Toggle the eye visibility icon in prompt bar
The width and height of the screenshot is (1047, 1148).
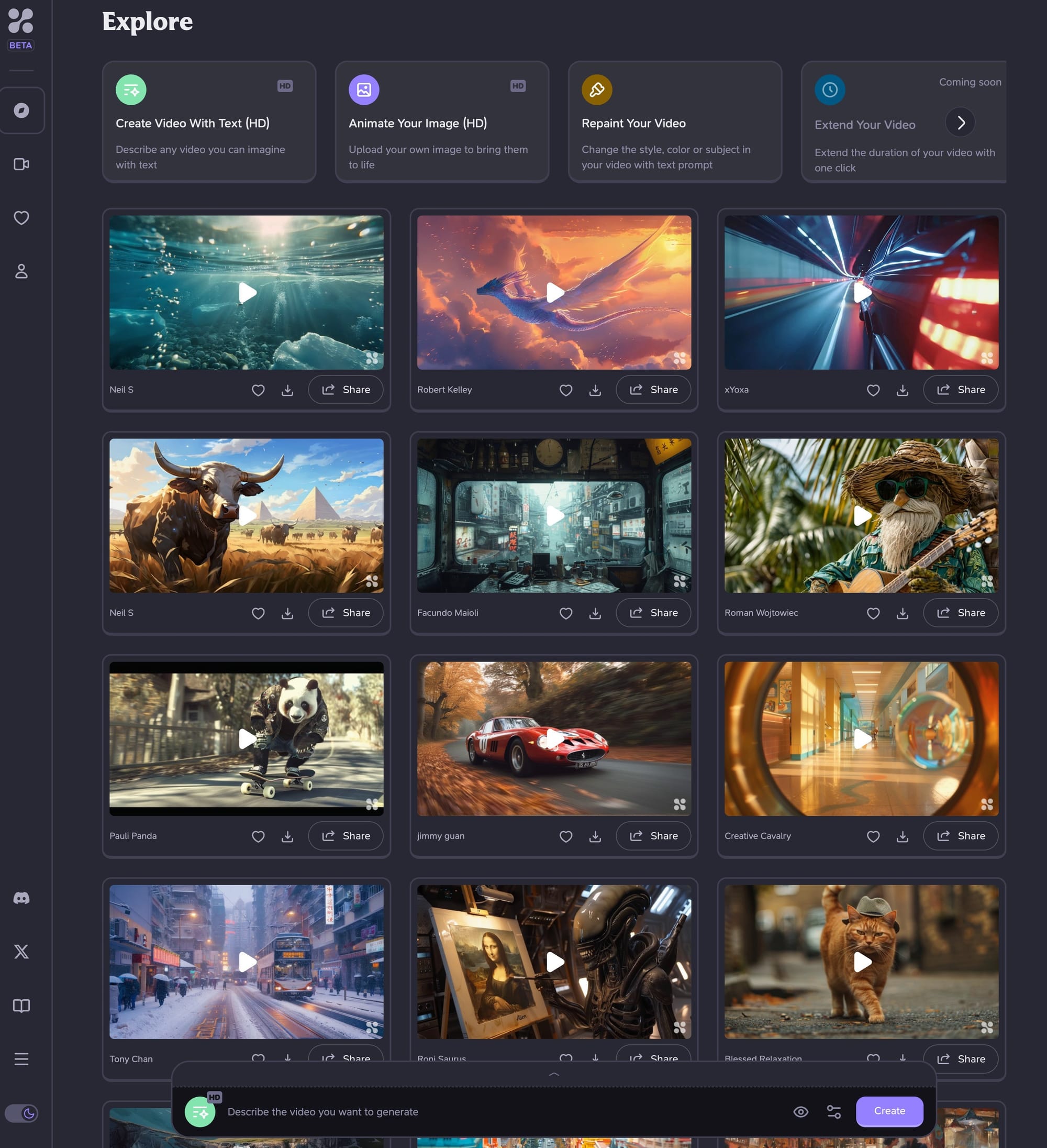pyautogui.click(x=800, y=1111)
